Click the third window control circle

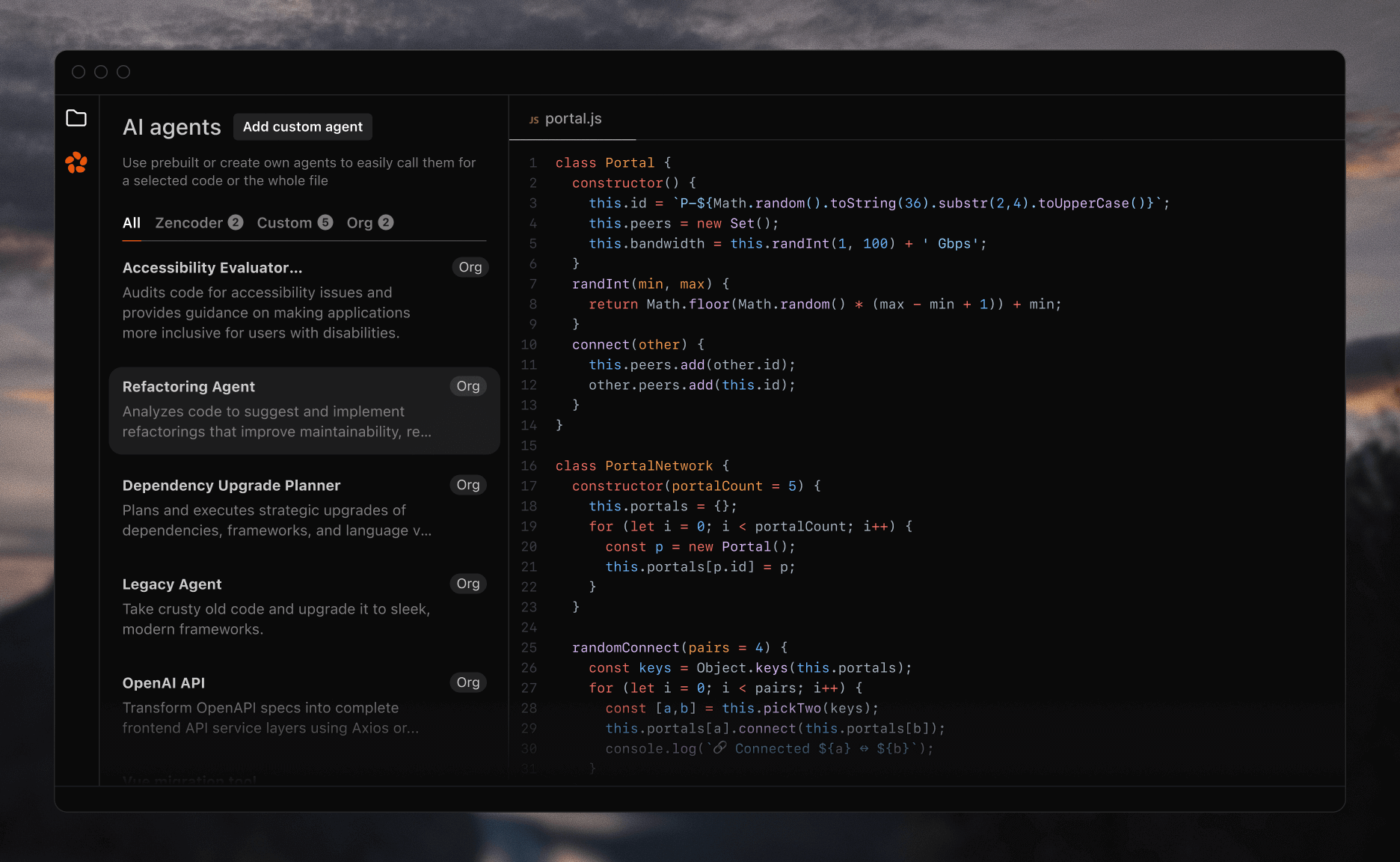(123, 72)
